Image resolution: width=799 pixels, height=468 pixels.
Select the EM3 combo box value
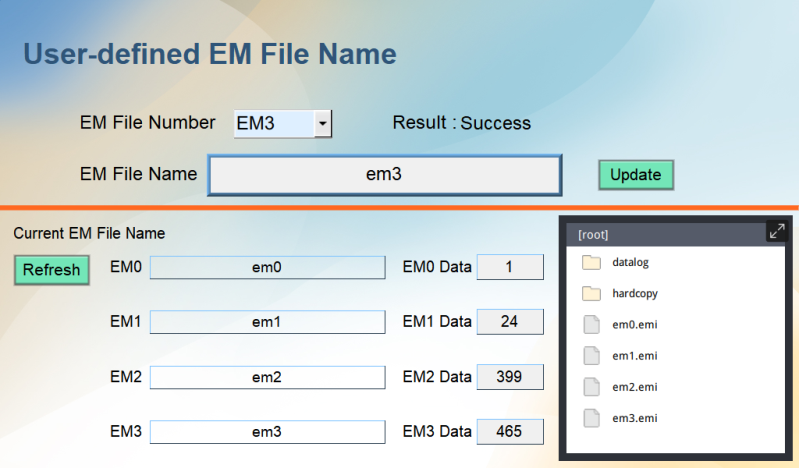coord(272,124)
